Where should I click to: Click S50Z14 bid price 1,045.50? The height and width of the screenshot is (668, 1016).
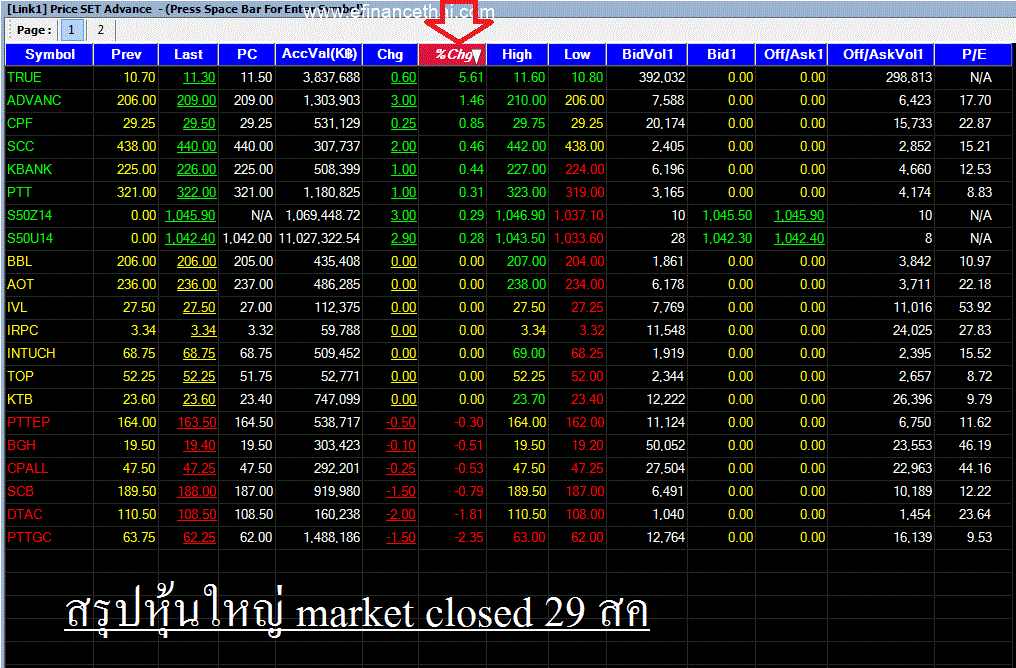[728, 216]
